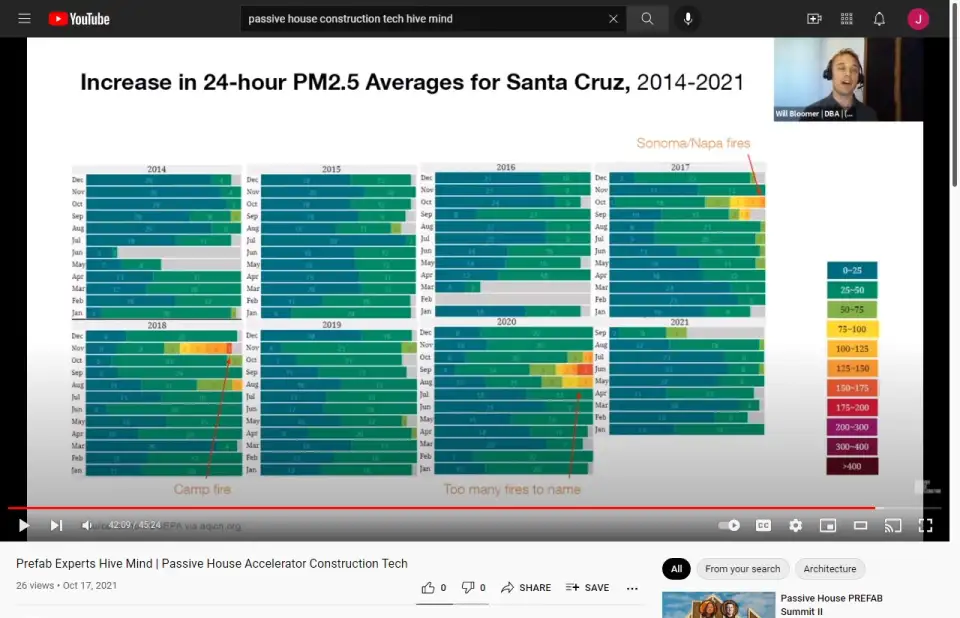Play the video
The height and width of the screenshot is (618, 960).
(x=24, y=525)
